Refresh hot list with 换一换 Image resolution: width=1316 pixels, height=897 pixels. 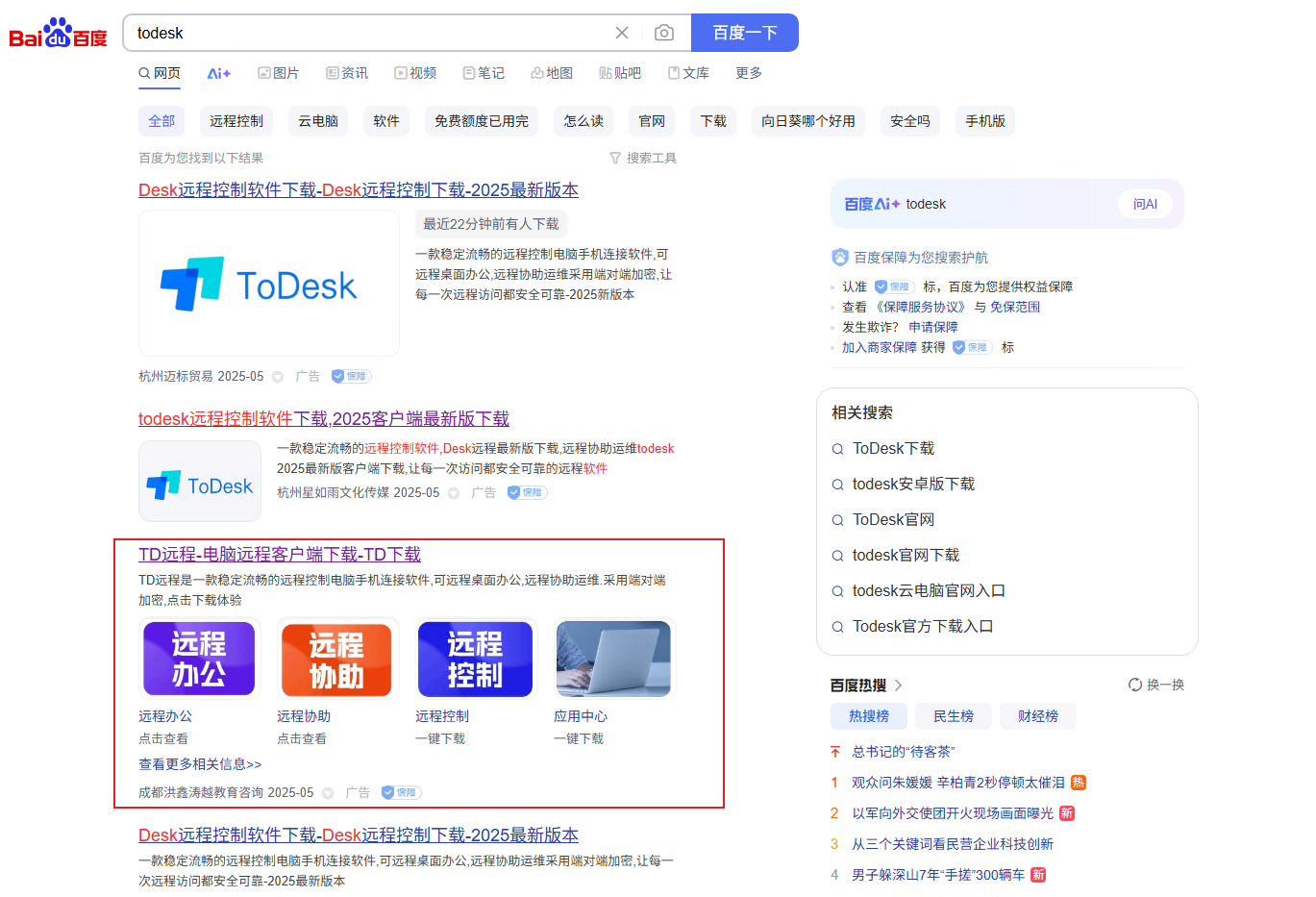click(1156, 685)
